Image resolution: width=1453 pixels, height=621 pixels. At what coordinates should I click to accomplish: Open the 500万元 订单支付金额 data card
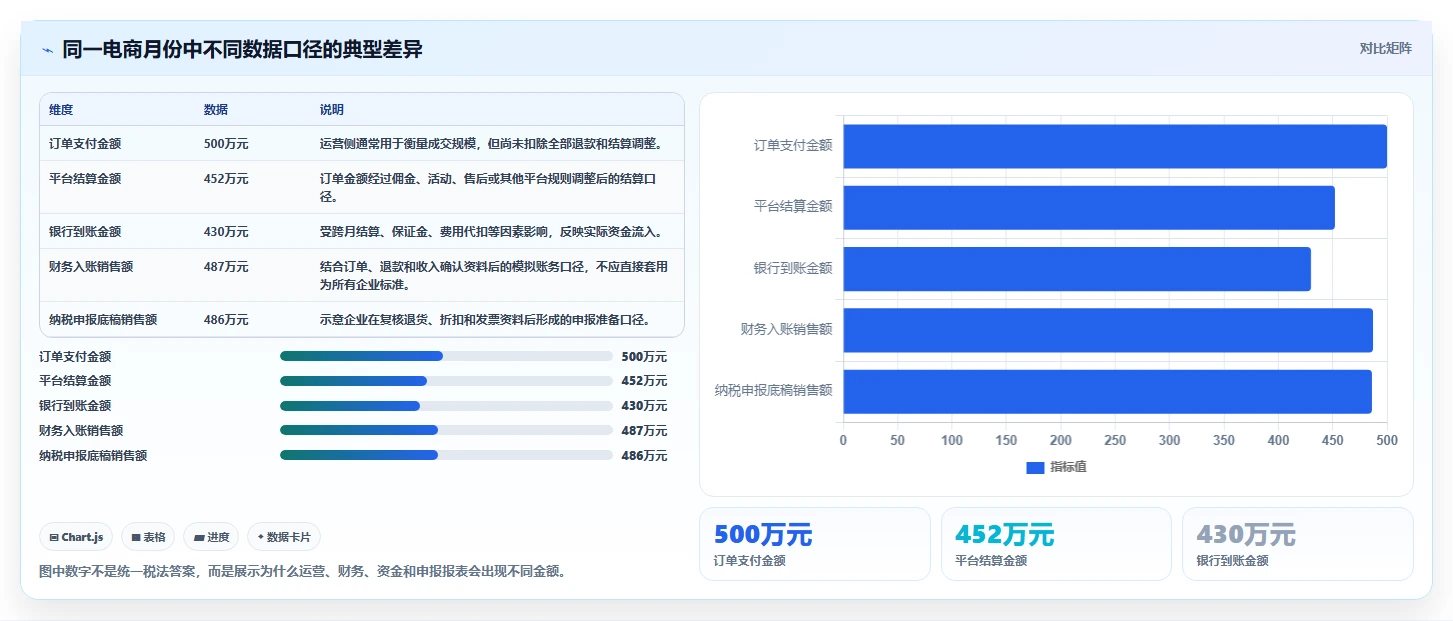pos(814,544)
